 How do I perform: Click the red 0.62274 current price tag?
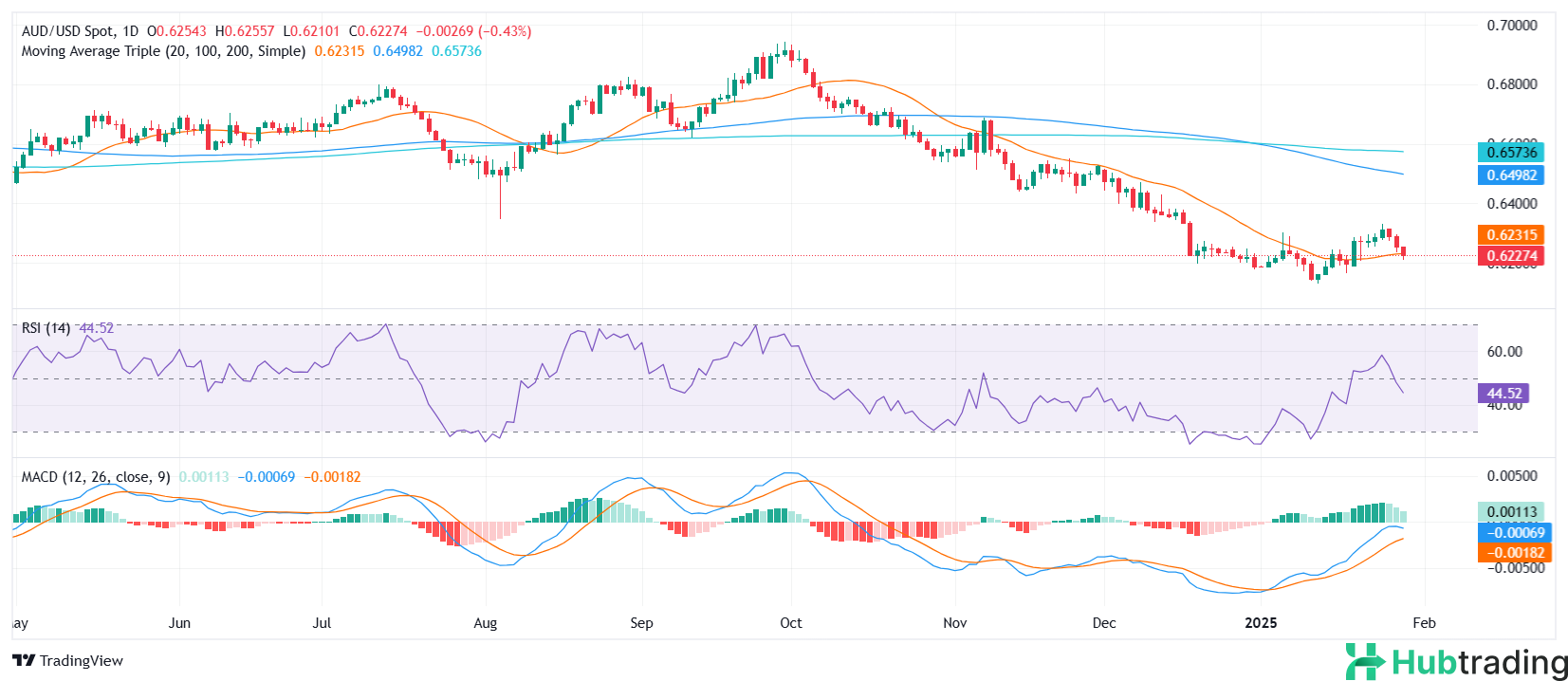pos(1511,256)
